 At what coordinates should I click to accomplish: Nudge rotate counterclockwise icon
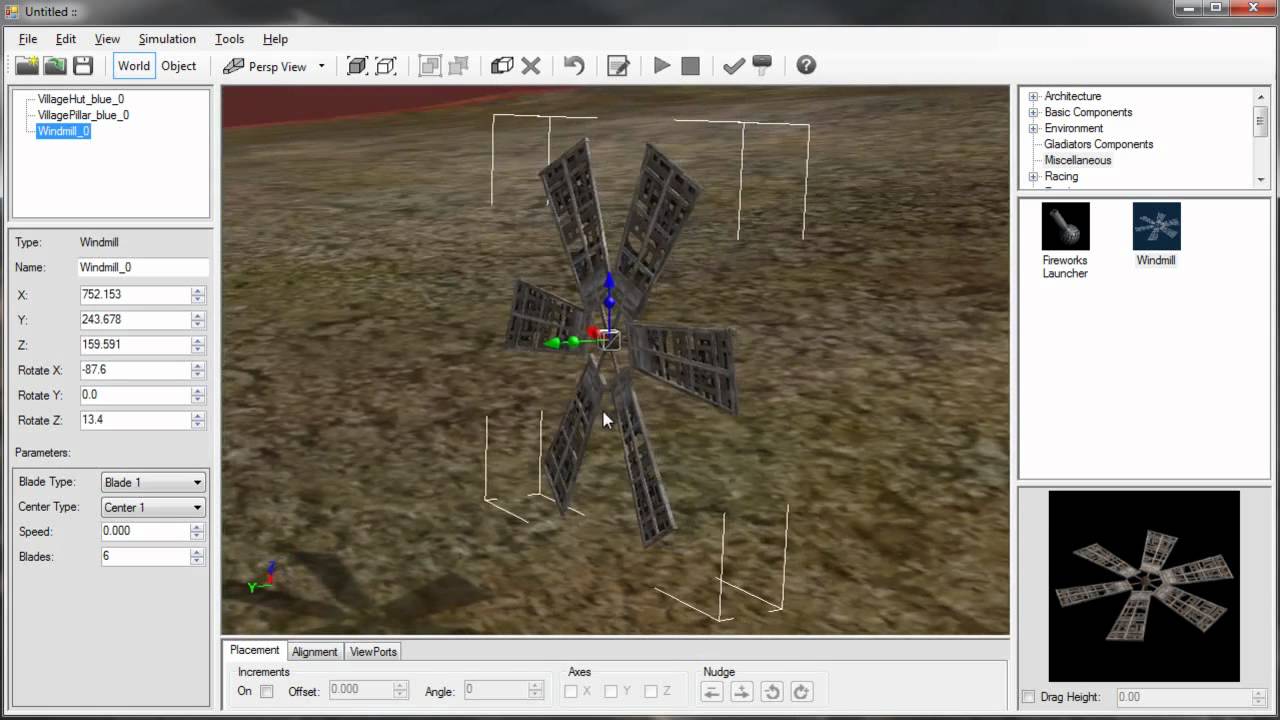click(772, 691)
